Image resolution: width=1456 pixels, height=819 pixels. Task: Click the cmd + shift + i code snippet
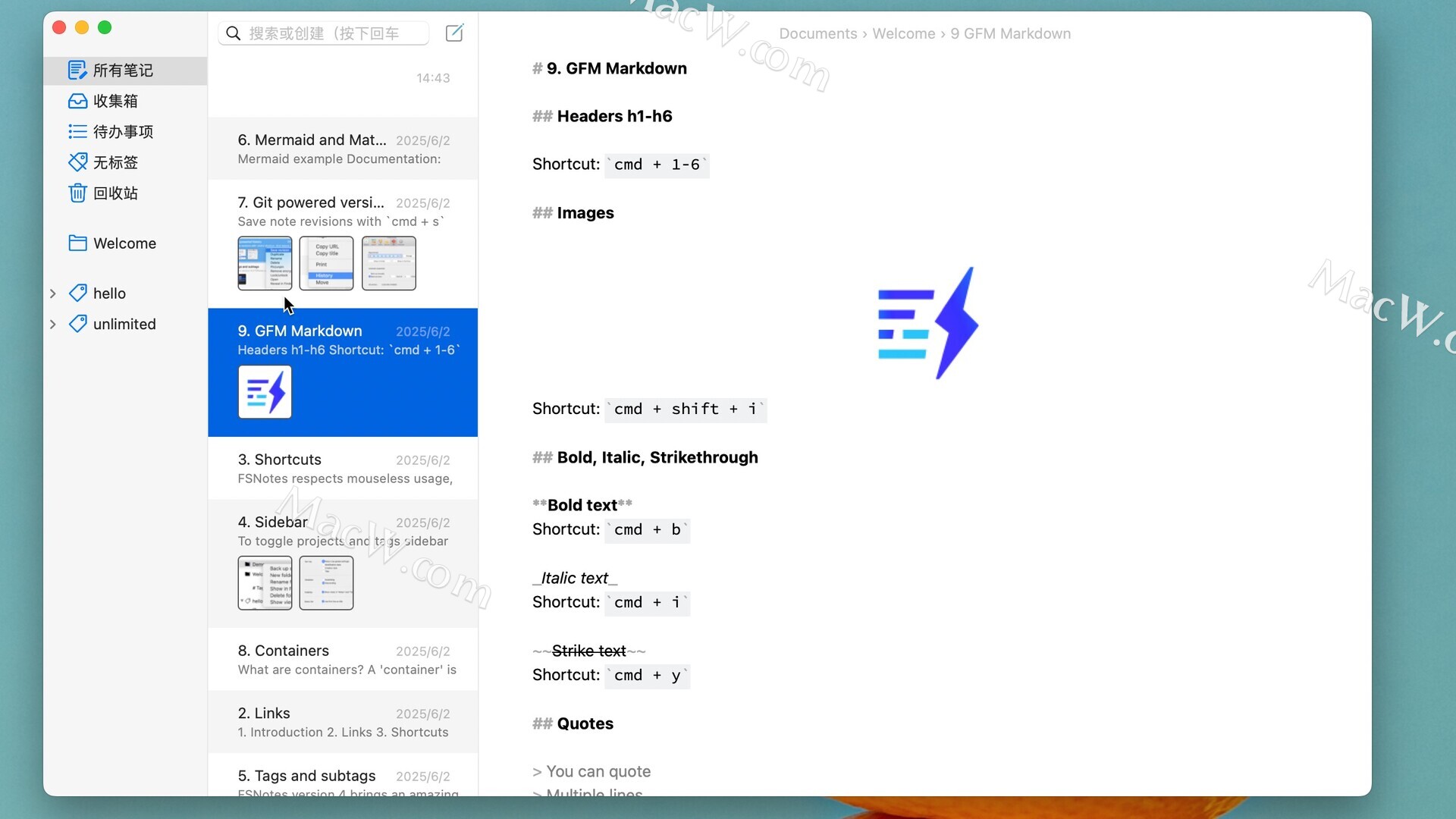[686, 409]
